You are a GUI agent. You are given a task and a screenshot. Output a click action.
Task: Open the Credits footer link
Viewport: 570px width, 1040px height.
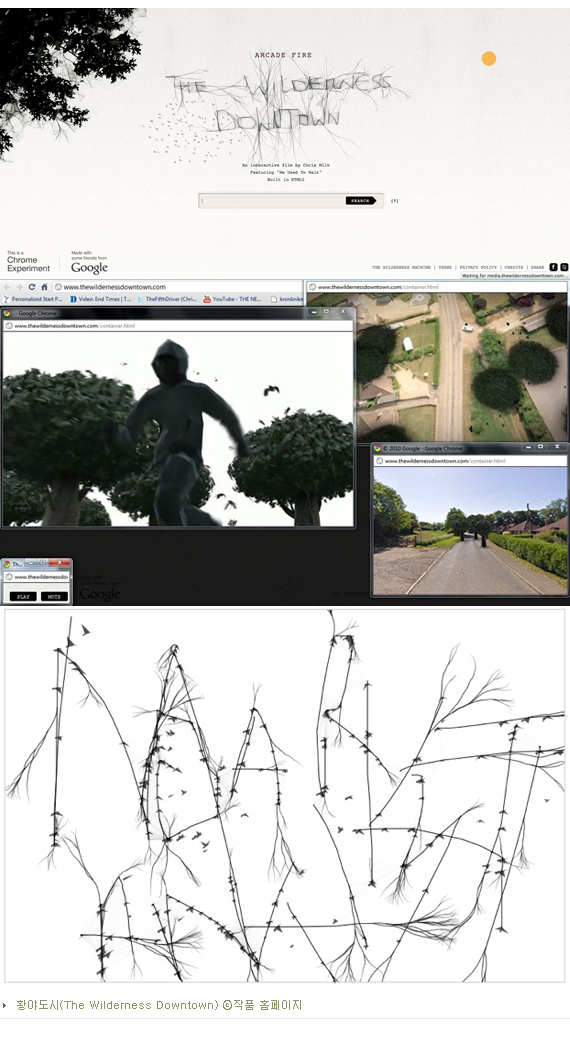(514, 267)
